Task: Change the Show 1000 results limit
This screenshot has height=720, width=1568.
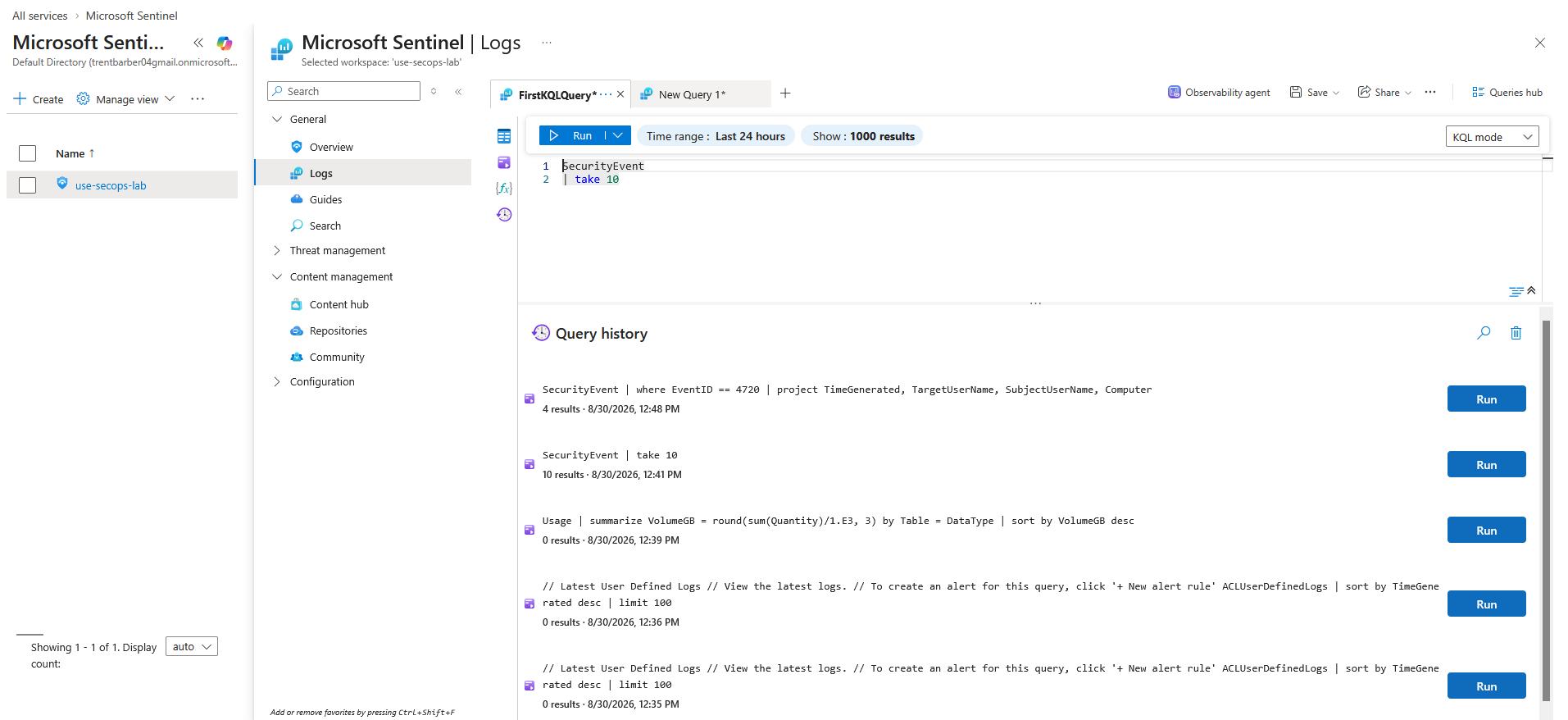Action: click(x=862, y=136)
